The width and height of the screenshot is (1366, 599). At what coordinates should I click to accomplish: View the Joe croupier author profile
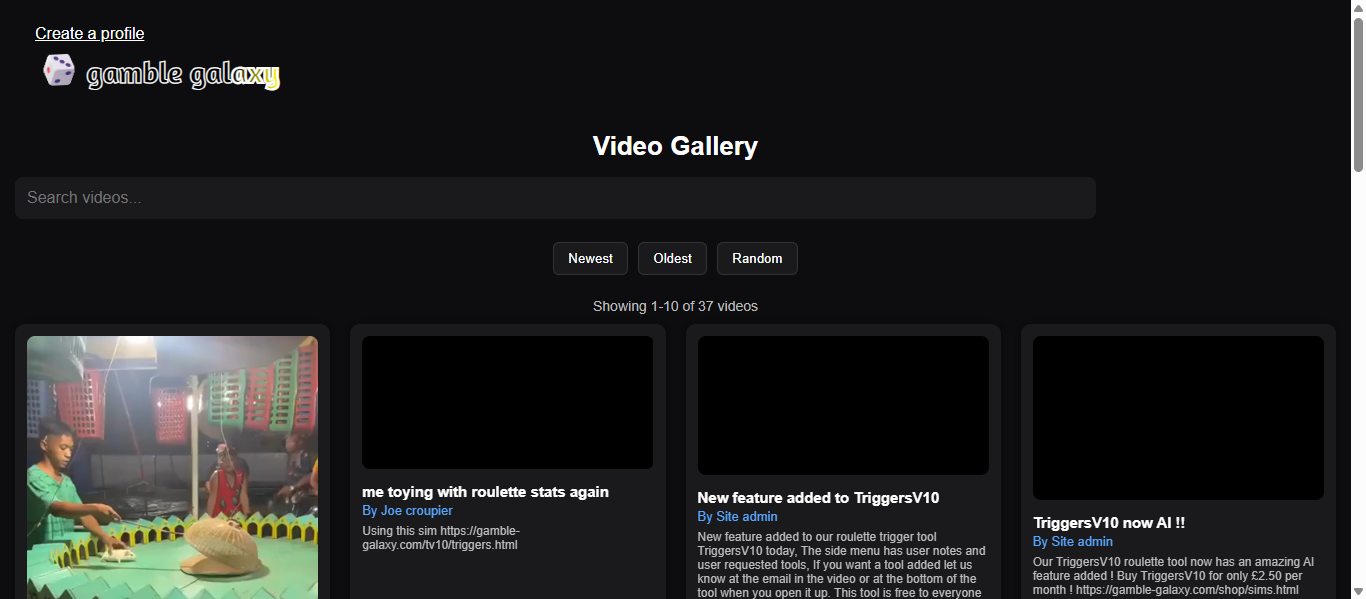tap(407, 511)
